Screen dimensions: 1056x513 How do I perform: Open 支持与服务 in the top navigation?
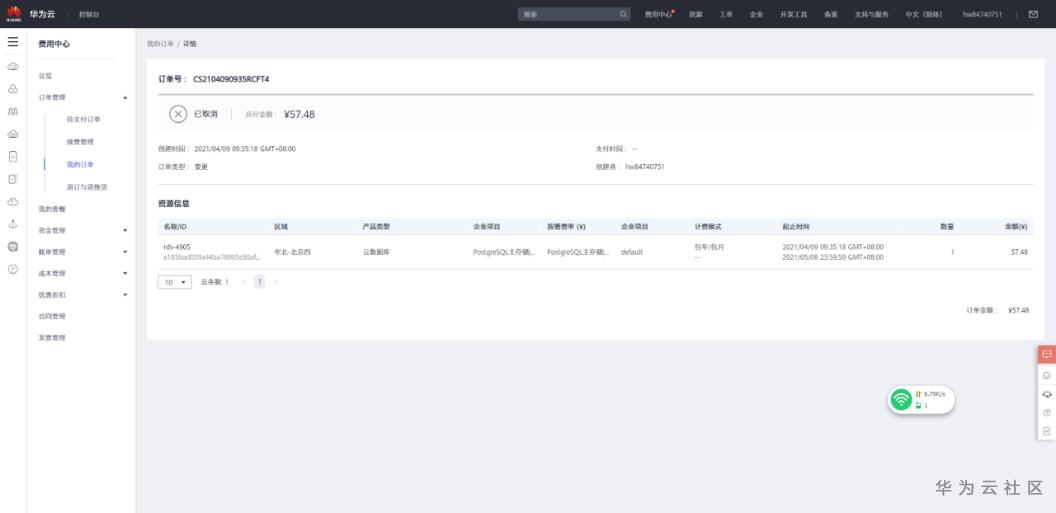[871, 14]
